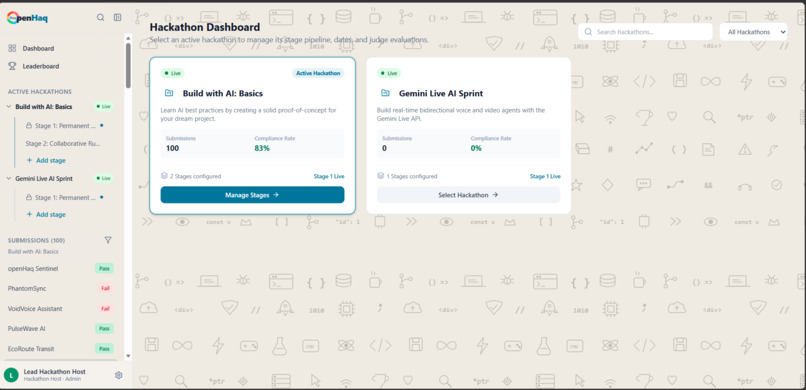Click 0% Compliance Rate value
The image size is (806, 390).
477,148
